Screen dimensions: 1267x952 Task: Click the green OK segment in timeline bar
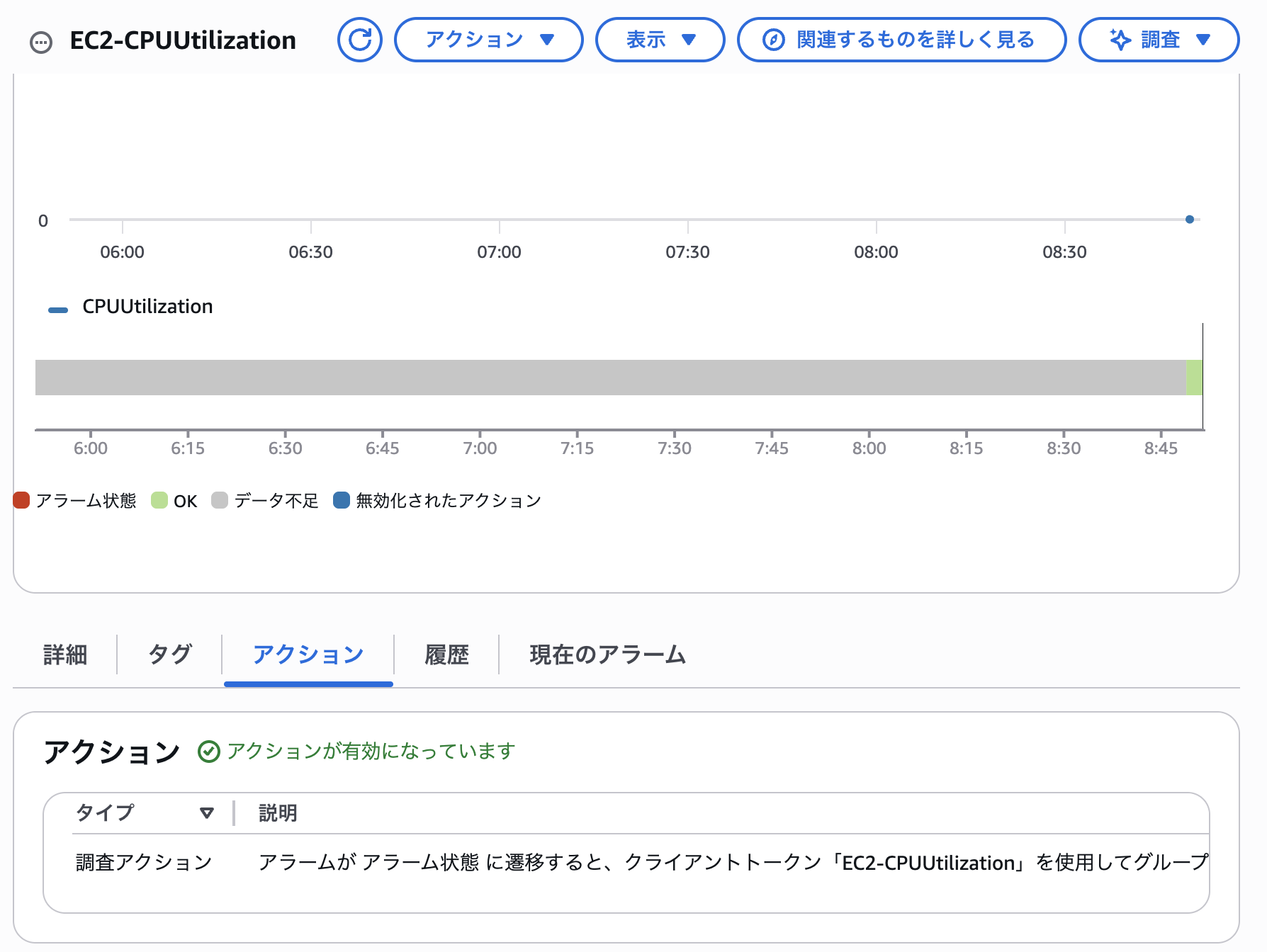click(x=1194, y=378)
